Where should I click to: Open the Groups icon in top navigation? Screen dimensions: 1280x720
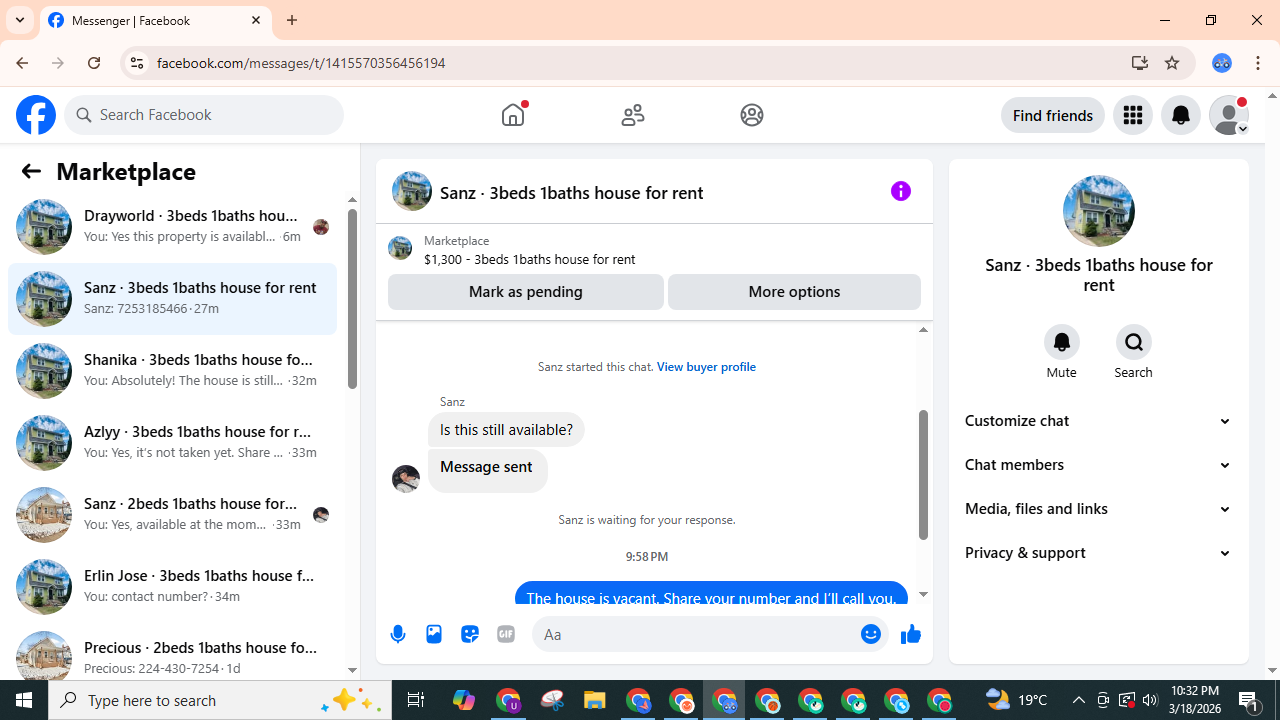(752, 115)
